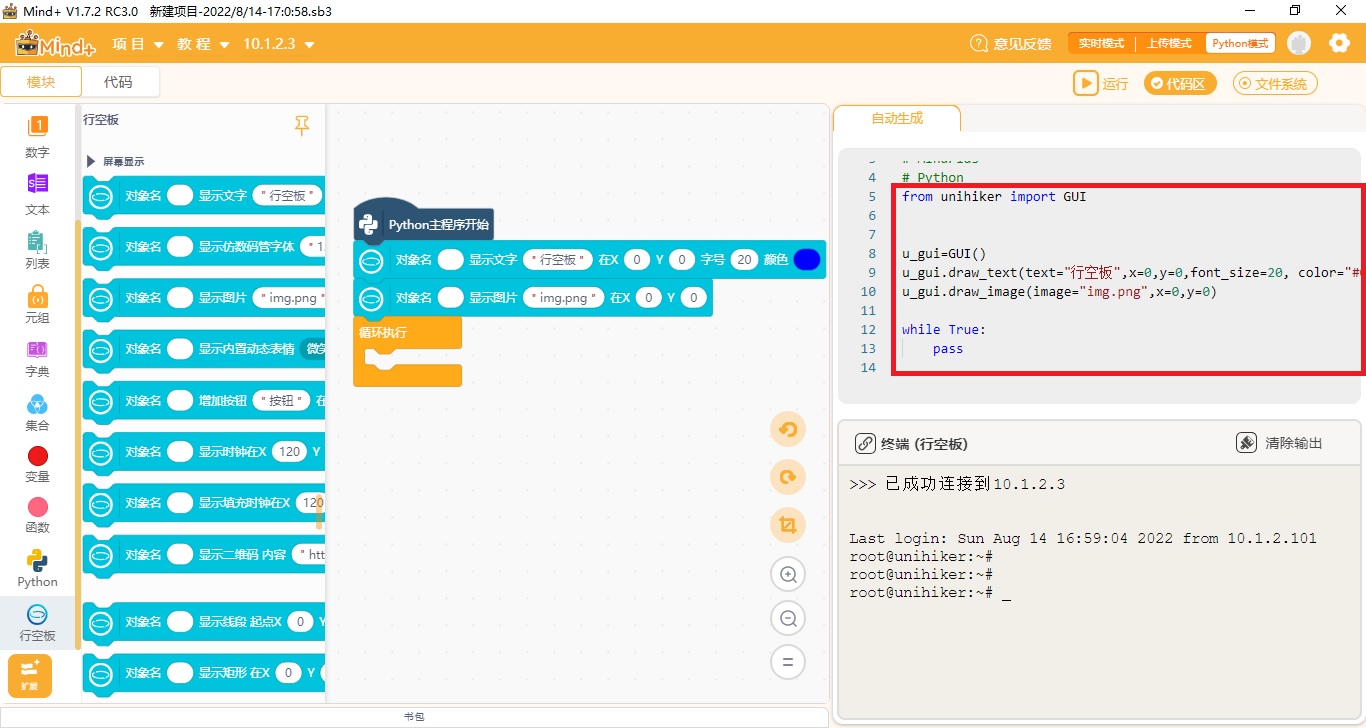Pick the 显示仿数码管字体 block in palette
Image resolution: width=1366 pixels, height=728 pixels.
tap(205, 246)
